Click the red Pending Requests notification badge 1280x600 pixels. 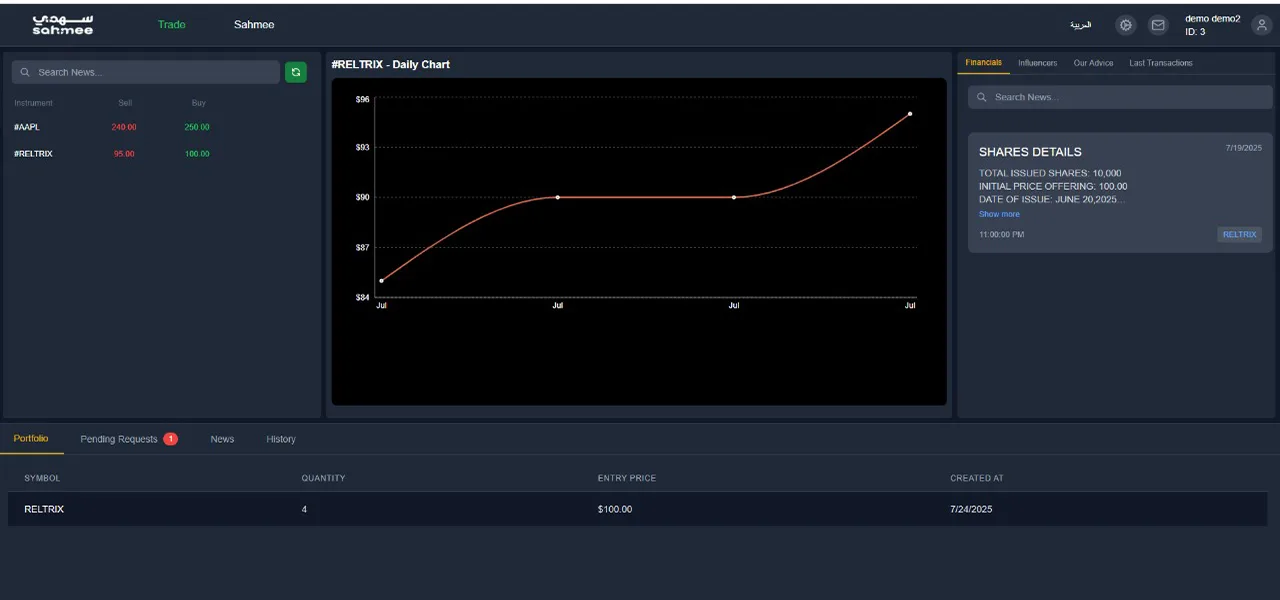point(170,439)
